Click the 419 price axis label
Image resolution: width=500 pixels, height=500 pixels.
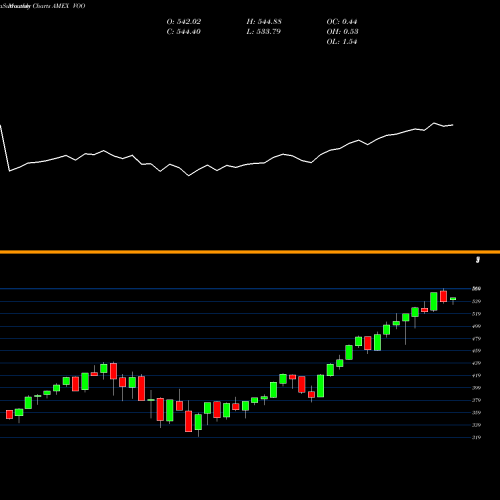(x=477, y=376)
